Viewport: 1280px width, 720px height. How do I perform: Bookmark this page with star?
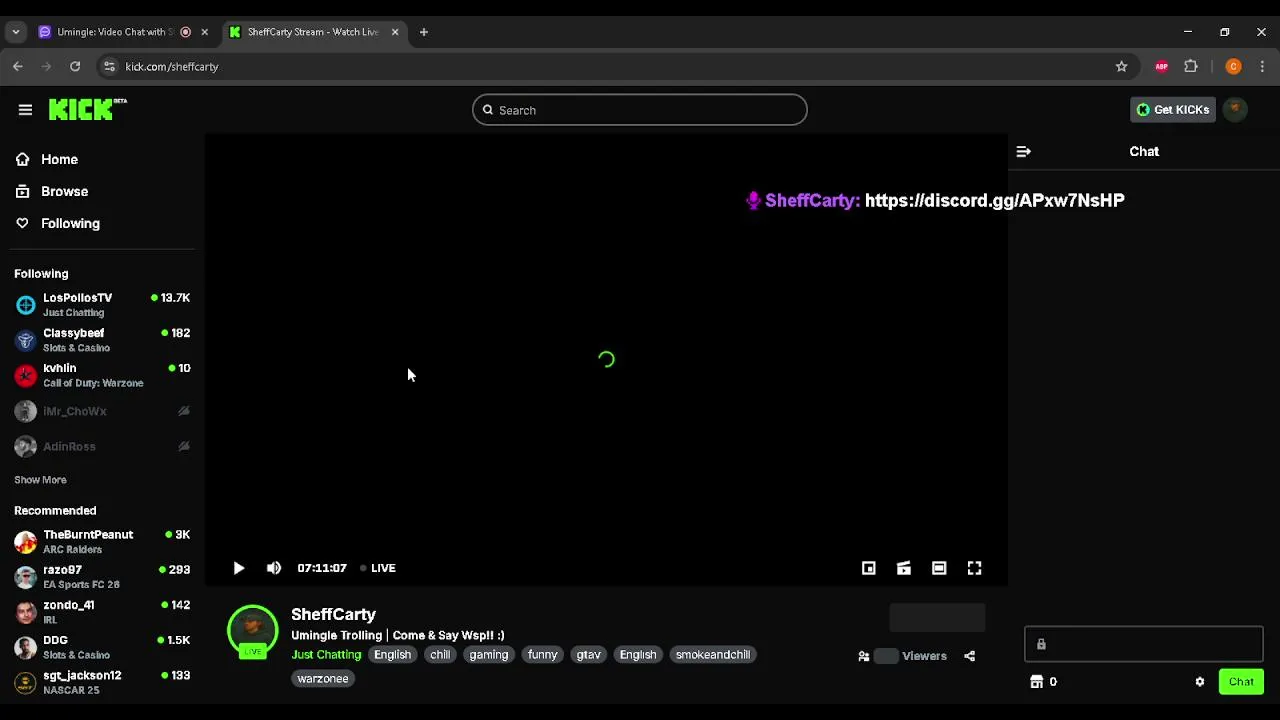point(1121,66)
